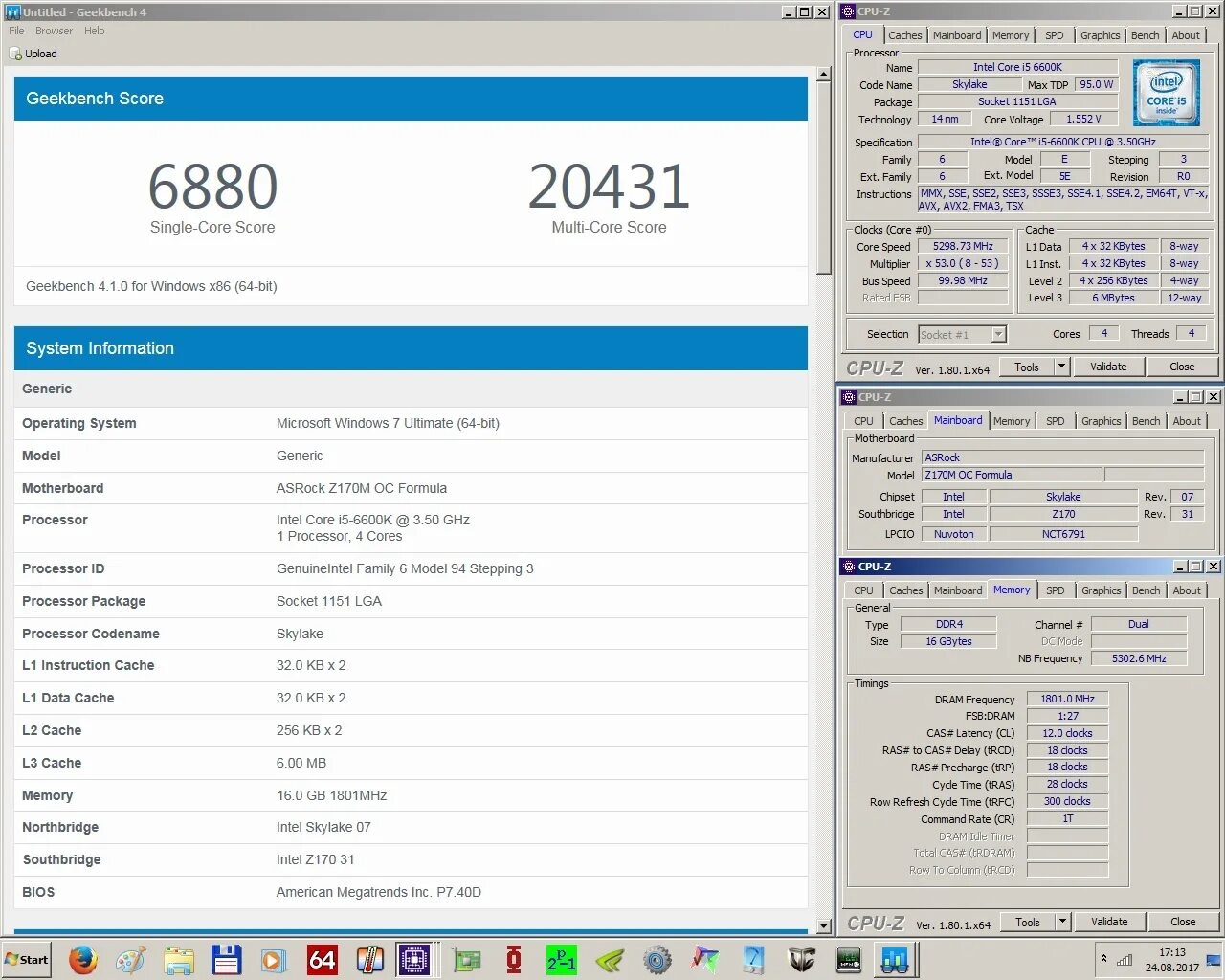Open the Socket #1 Selection dropdown

(x=963, y=334)
